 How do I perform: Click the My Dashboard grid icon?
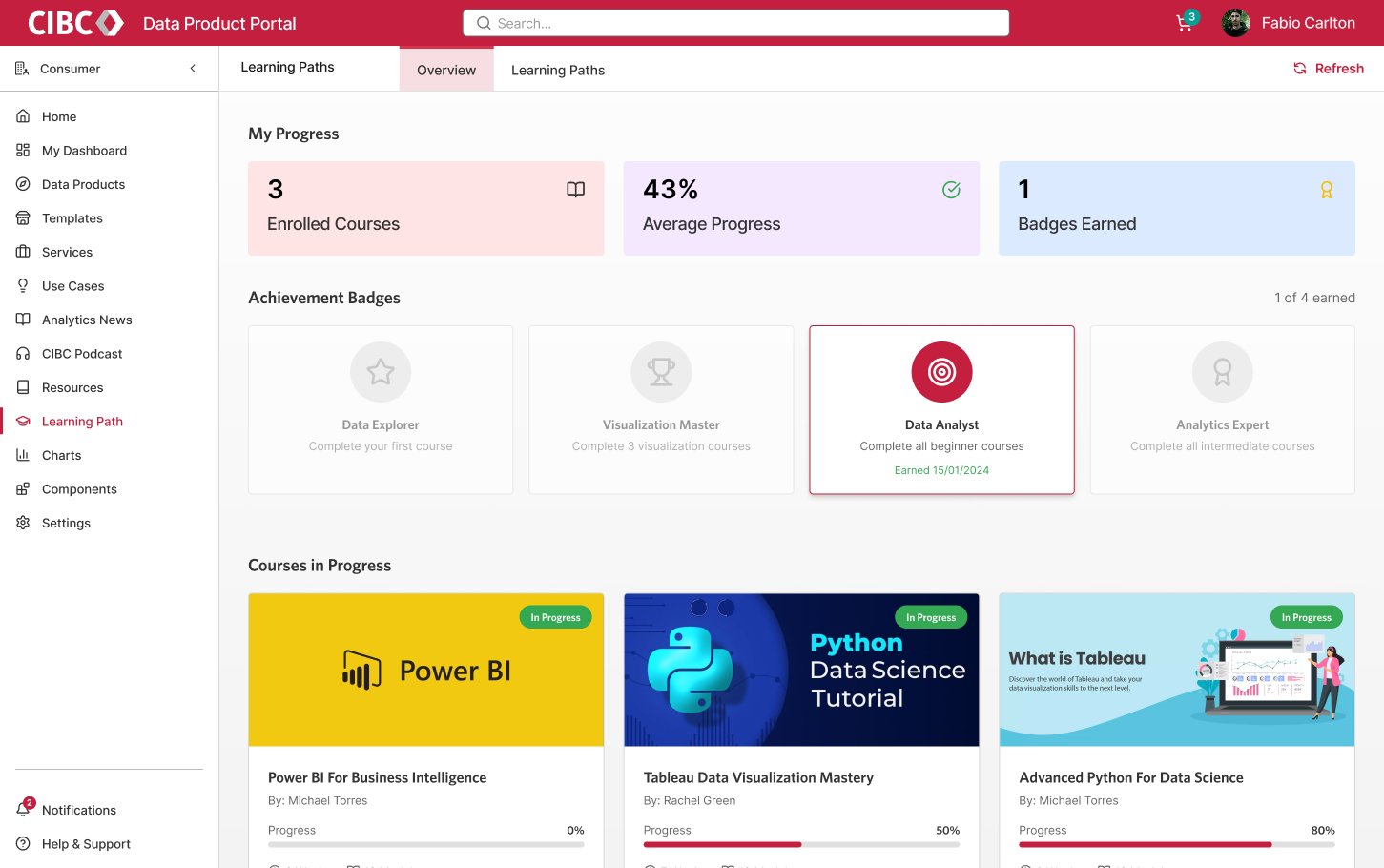pos(23,151)
